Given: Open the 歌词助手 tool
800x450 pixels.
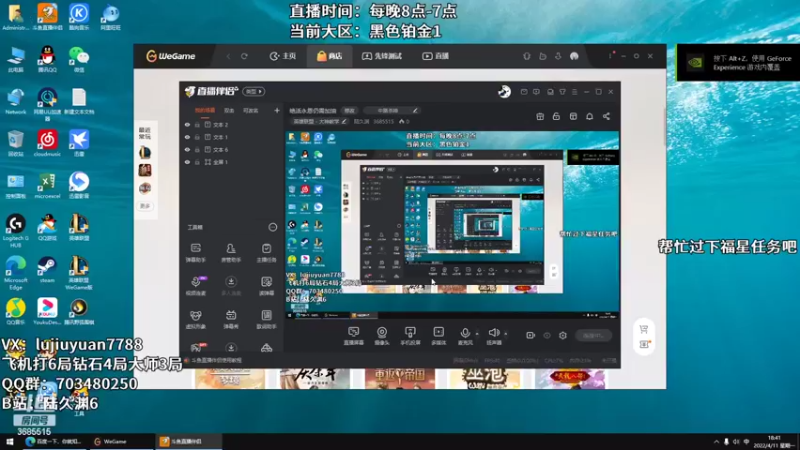Looking at the screenshot, I should (266, 319).
